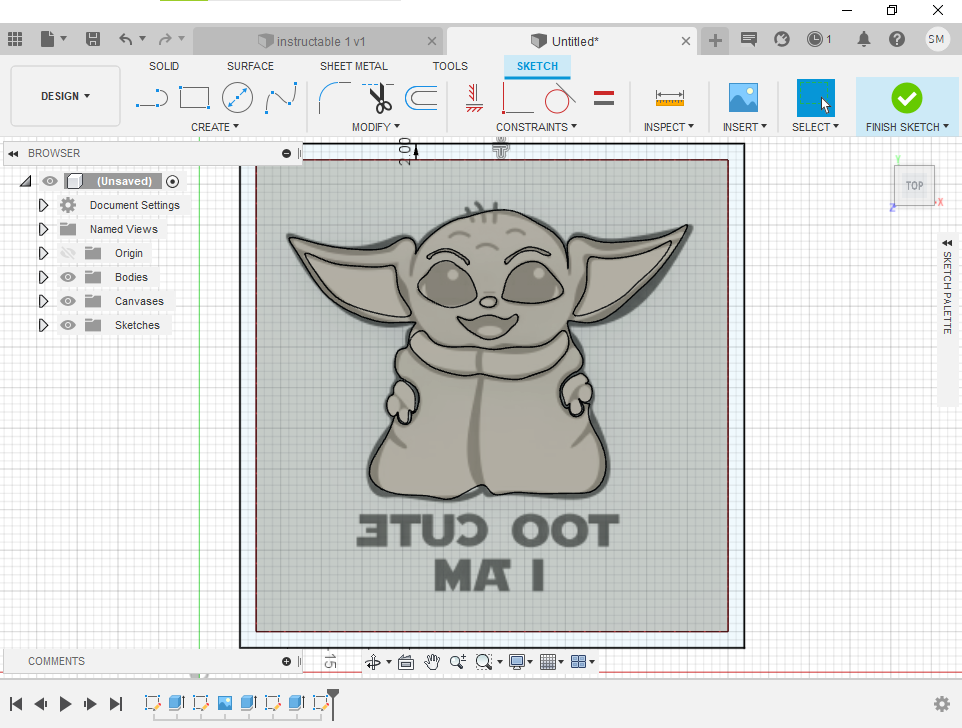Select the Center Diameter Circle tool
This screenshot has height=728, width=962.
point(237,98)
